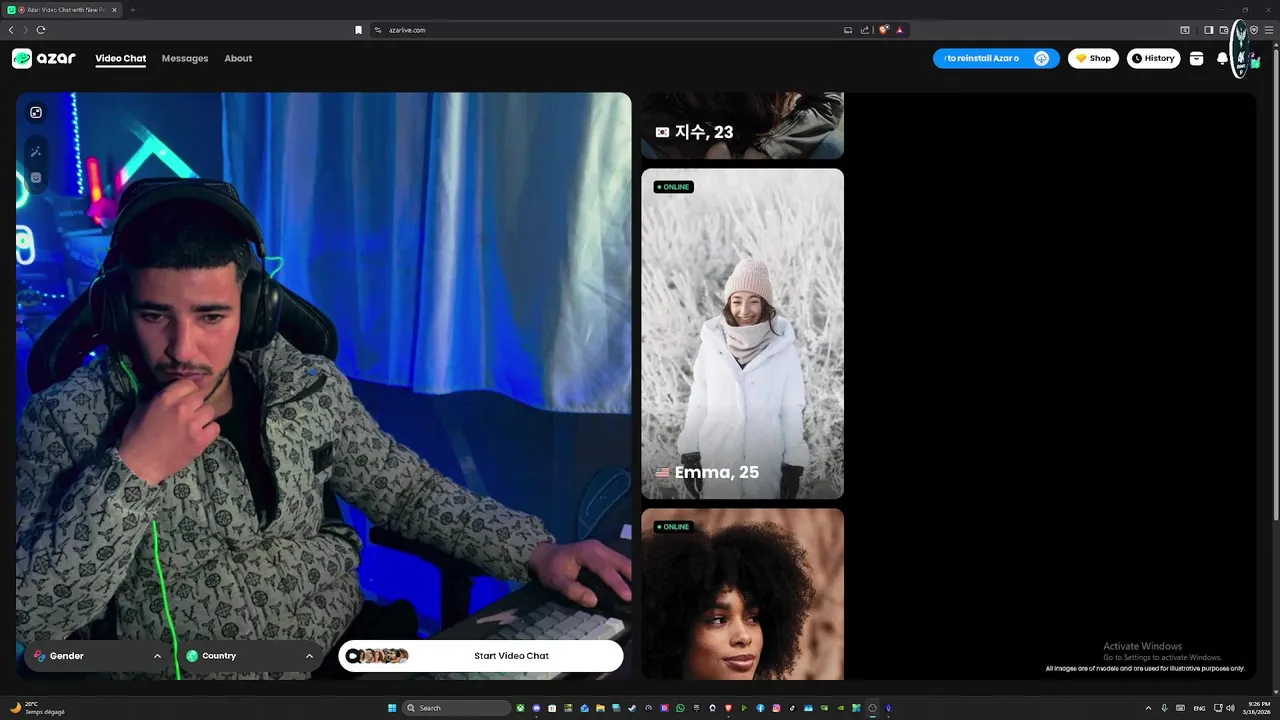Go back in browser history
Viewport: 1280px width, 720px height.
pyautogui.click(x=11, y=30)
